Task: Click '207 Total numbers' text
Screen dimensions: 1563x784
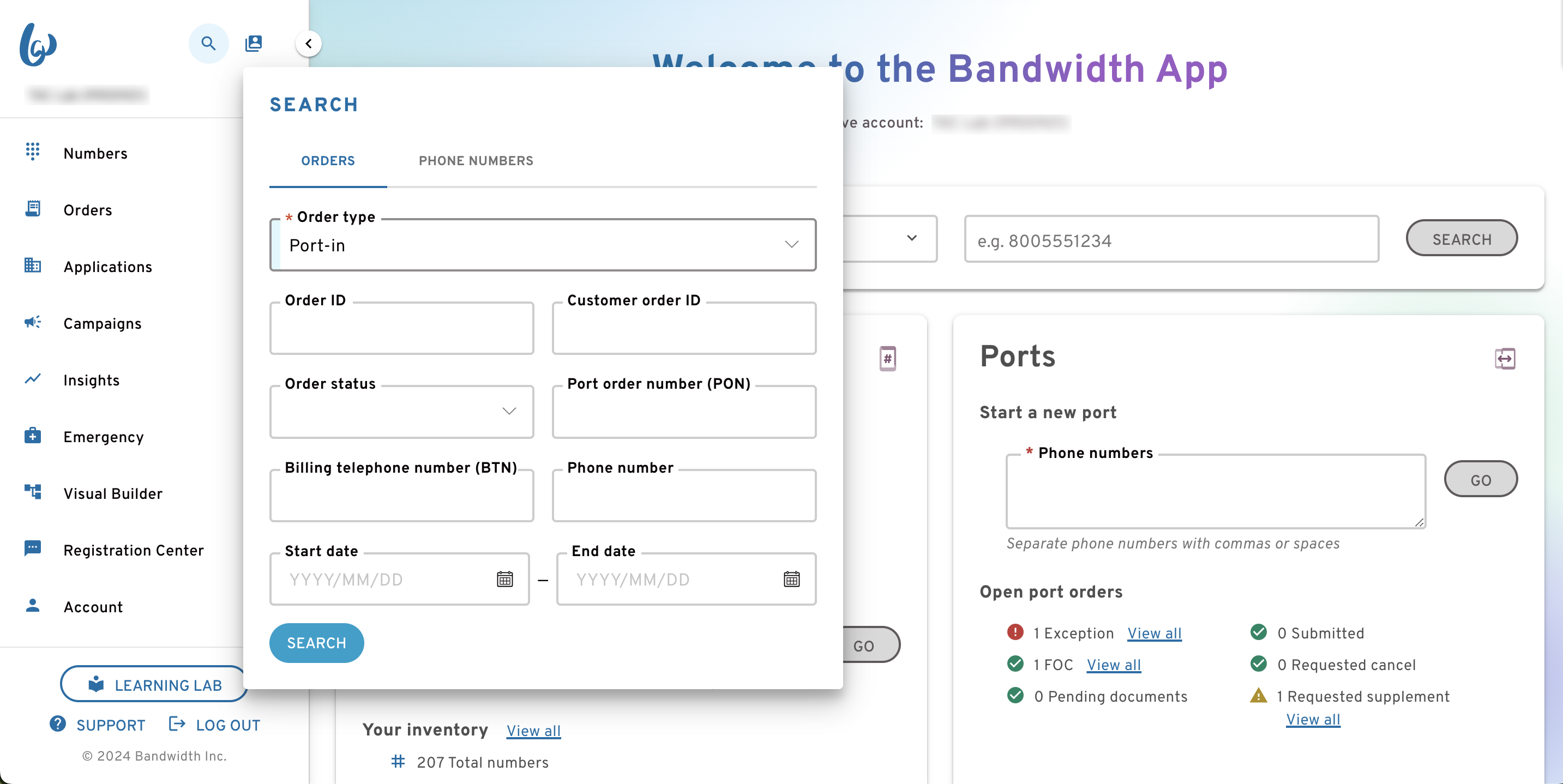Action: point(482,763)
